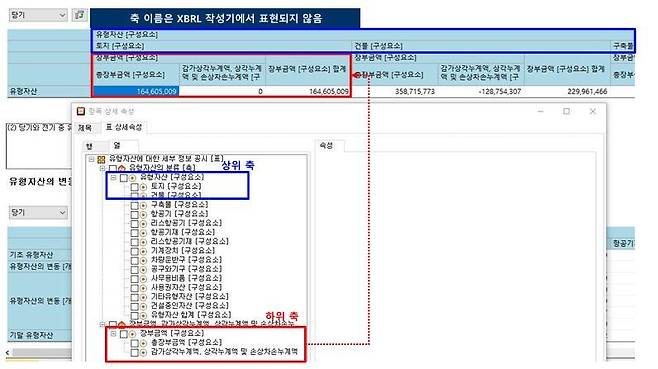The height and width of the screenshot is (369, 658).
Task: Select the 사무용비품 [구성요소] tree label
Action: (186, 278)
